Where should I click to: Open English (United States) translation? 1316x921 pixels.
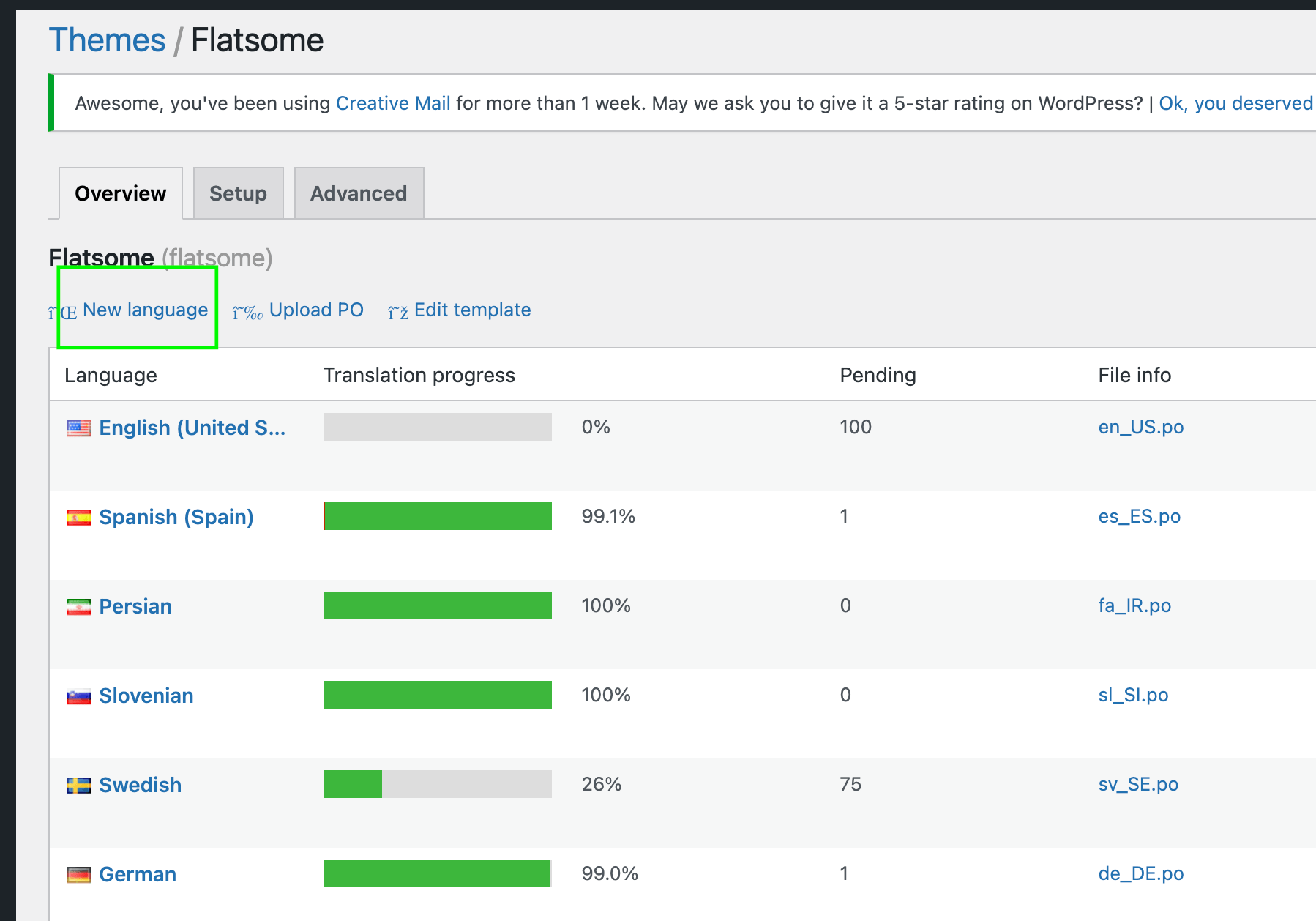click(192, 428)
